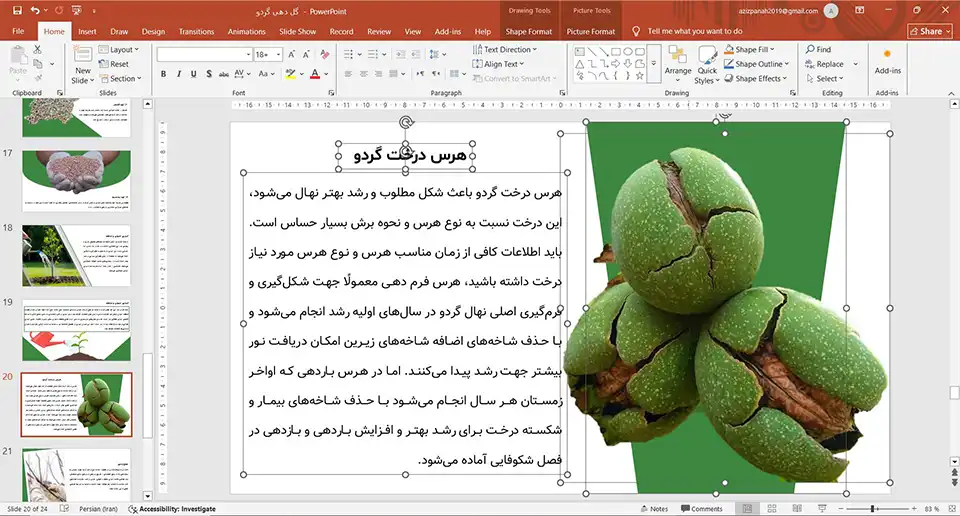Click the Copy icon in Clipboard
The image size is (960, 516).
pyautogui.click(x=38, y=64)
